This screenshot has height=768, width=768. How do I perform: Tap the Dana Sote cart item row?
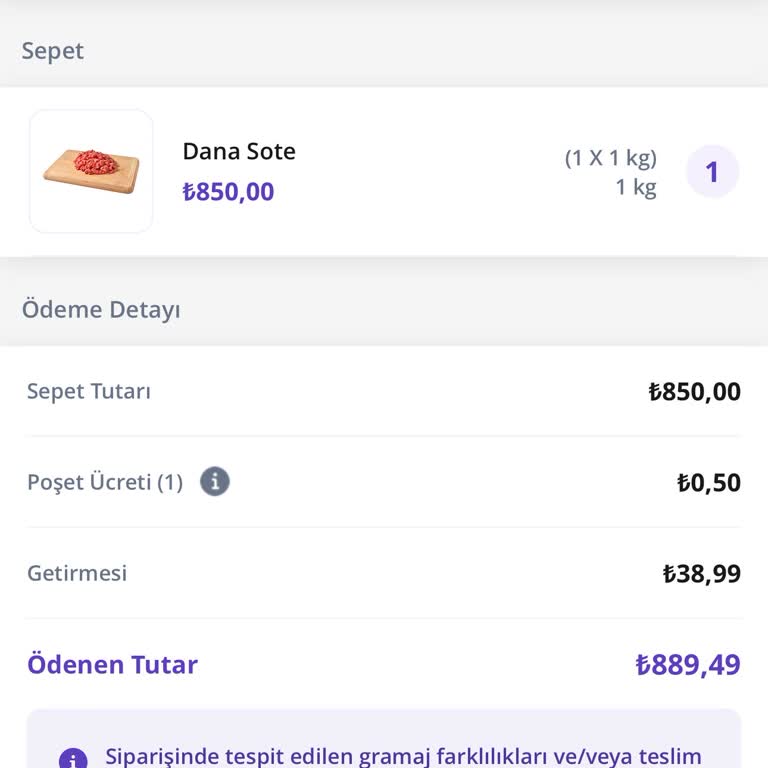click(420, 172)
